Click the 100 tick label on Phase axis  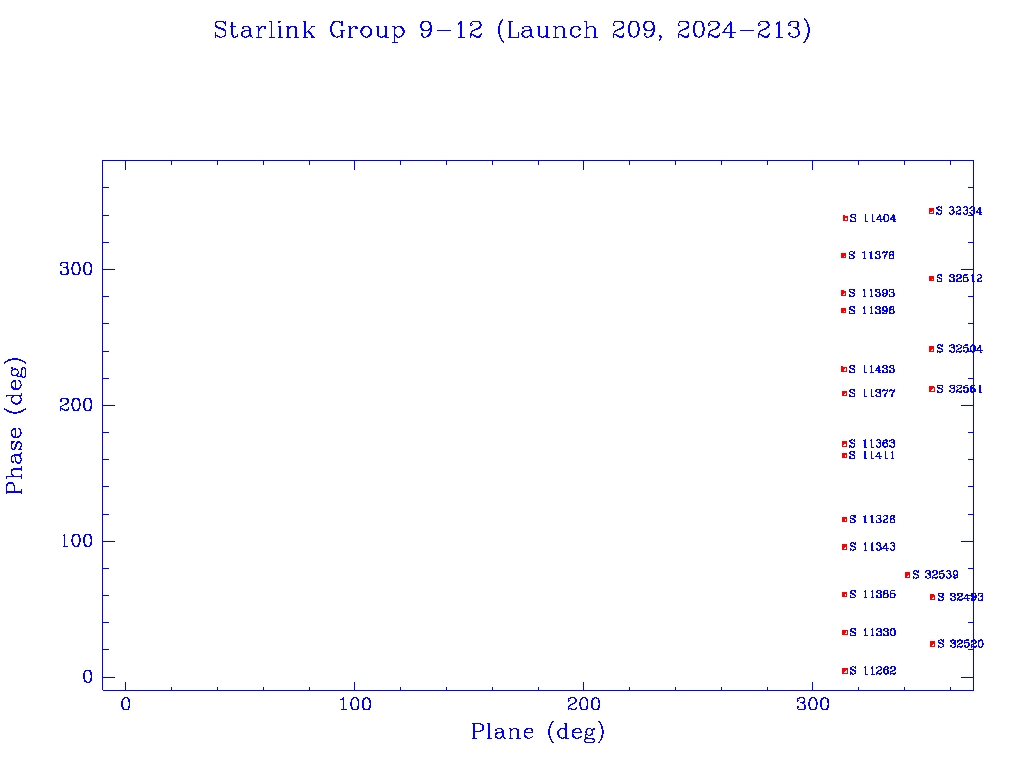pyautogui.click(x=77, y=541)
